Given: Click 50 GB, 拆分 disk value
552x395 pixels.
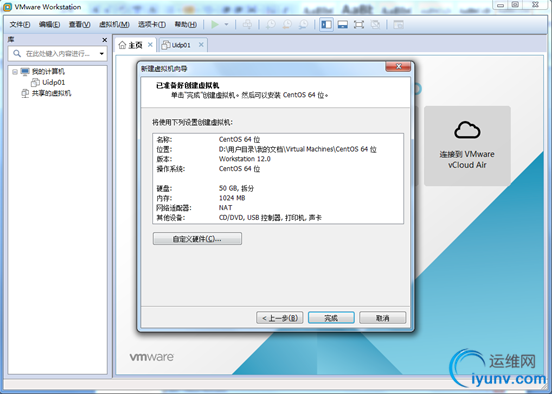Looking at the screenshot, I should 236,188.
